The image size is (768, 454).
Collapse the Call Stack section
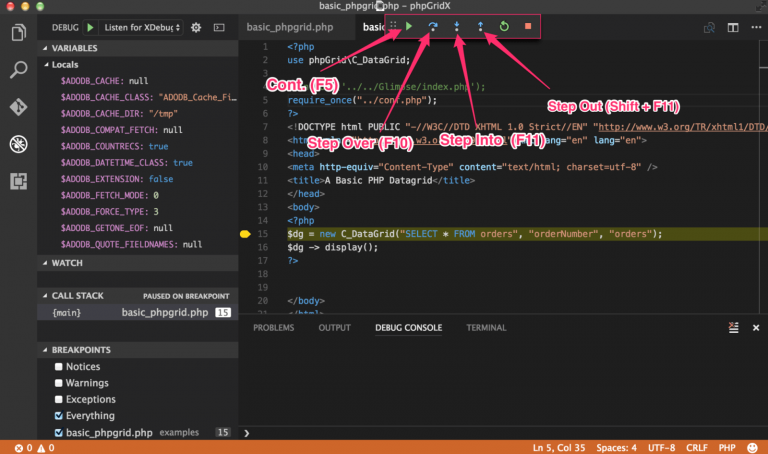coord(76,296)
